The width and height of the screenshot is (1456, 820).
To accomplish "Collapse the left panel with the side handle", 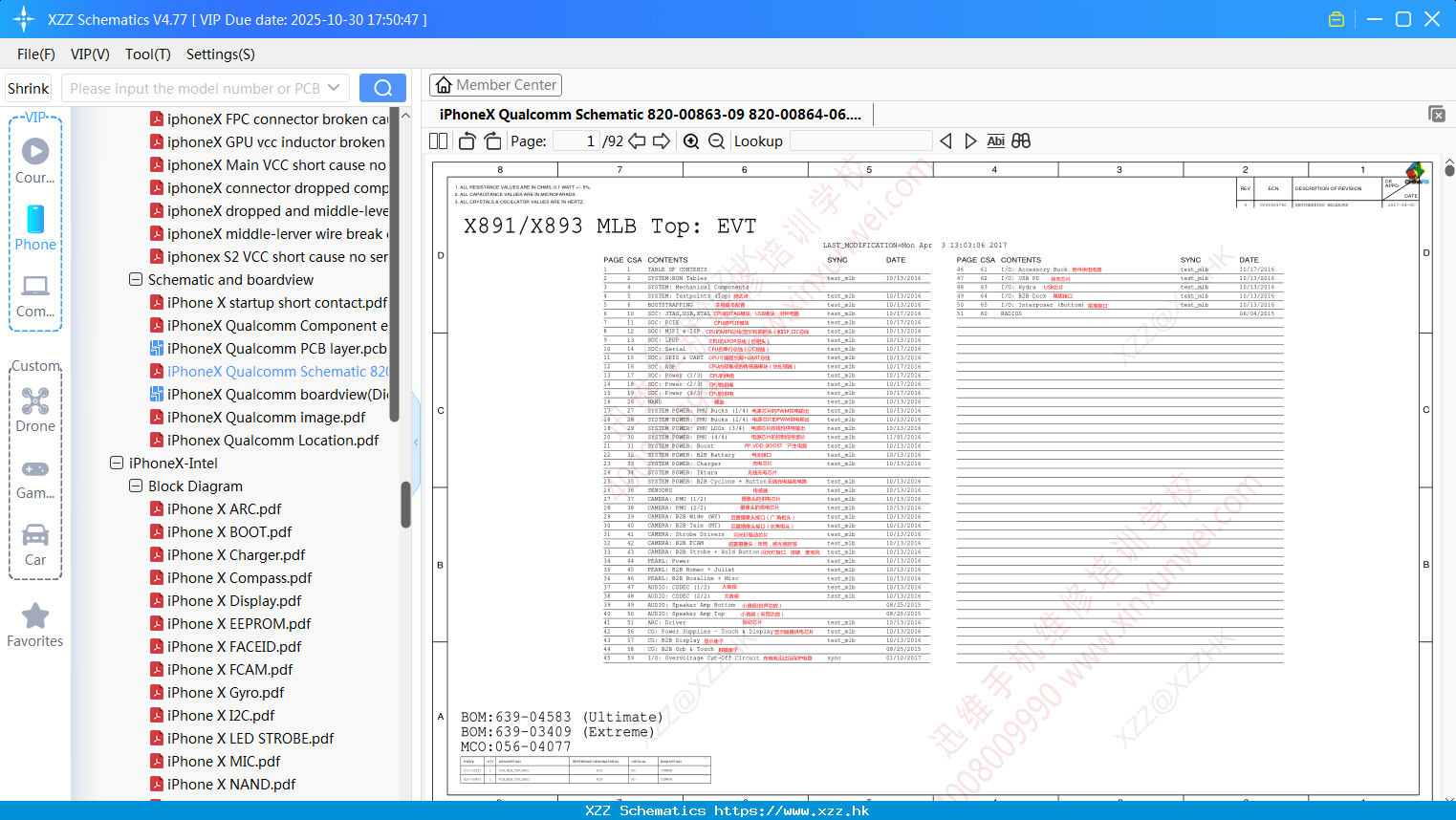I will tap(416, 442).
